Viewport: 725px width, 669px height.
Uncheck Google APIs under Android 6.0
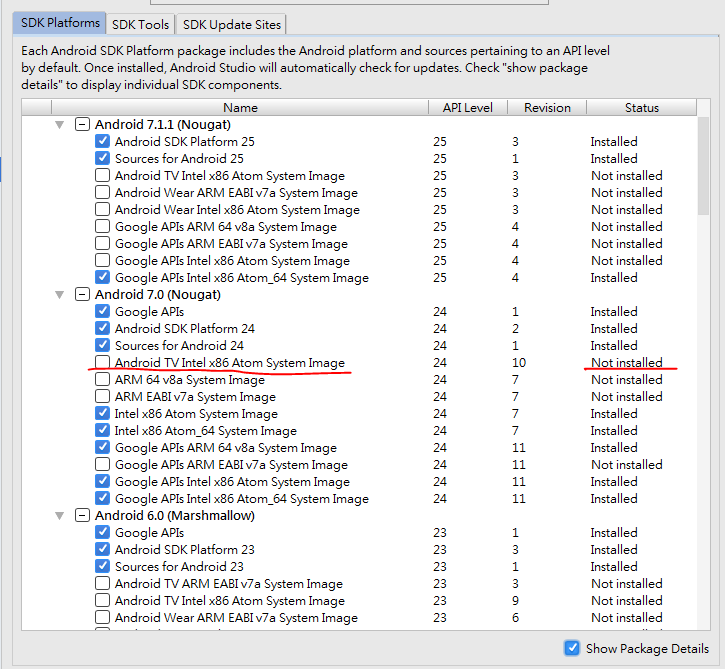point(102,532)
